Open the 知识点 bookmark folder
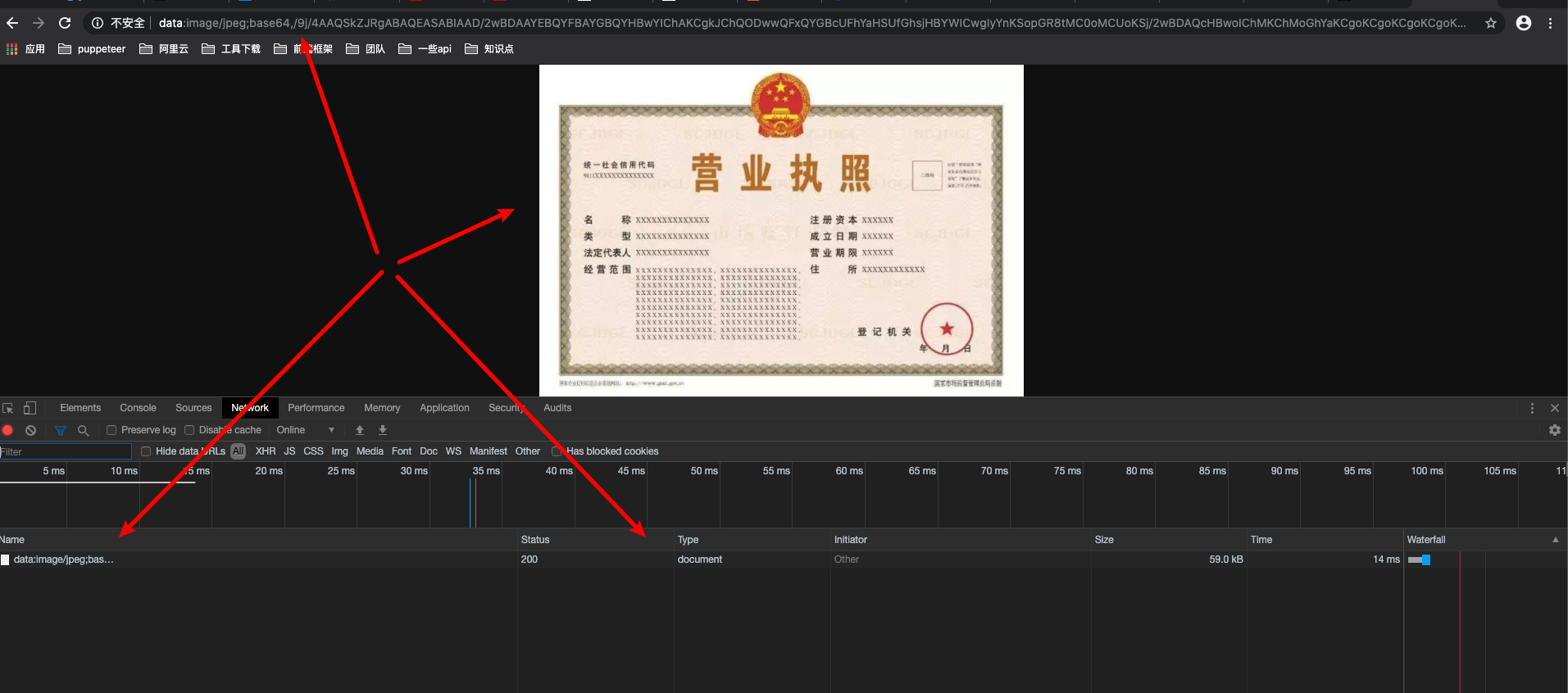Screen dimensions: 1568x693 point(489,49)
